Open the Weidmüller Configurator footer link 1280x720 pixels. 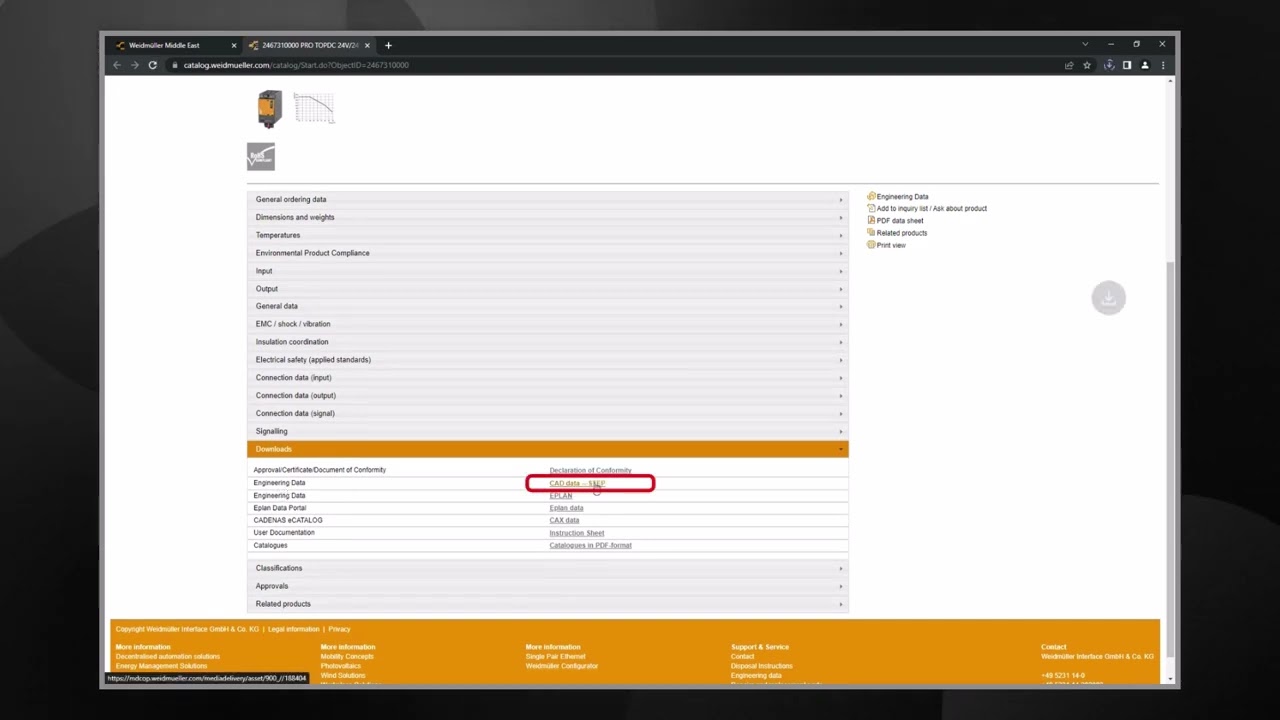(562, 666)
